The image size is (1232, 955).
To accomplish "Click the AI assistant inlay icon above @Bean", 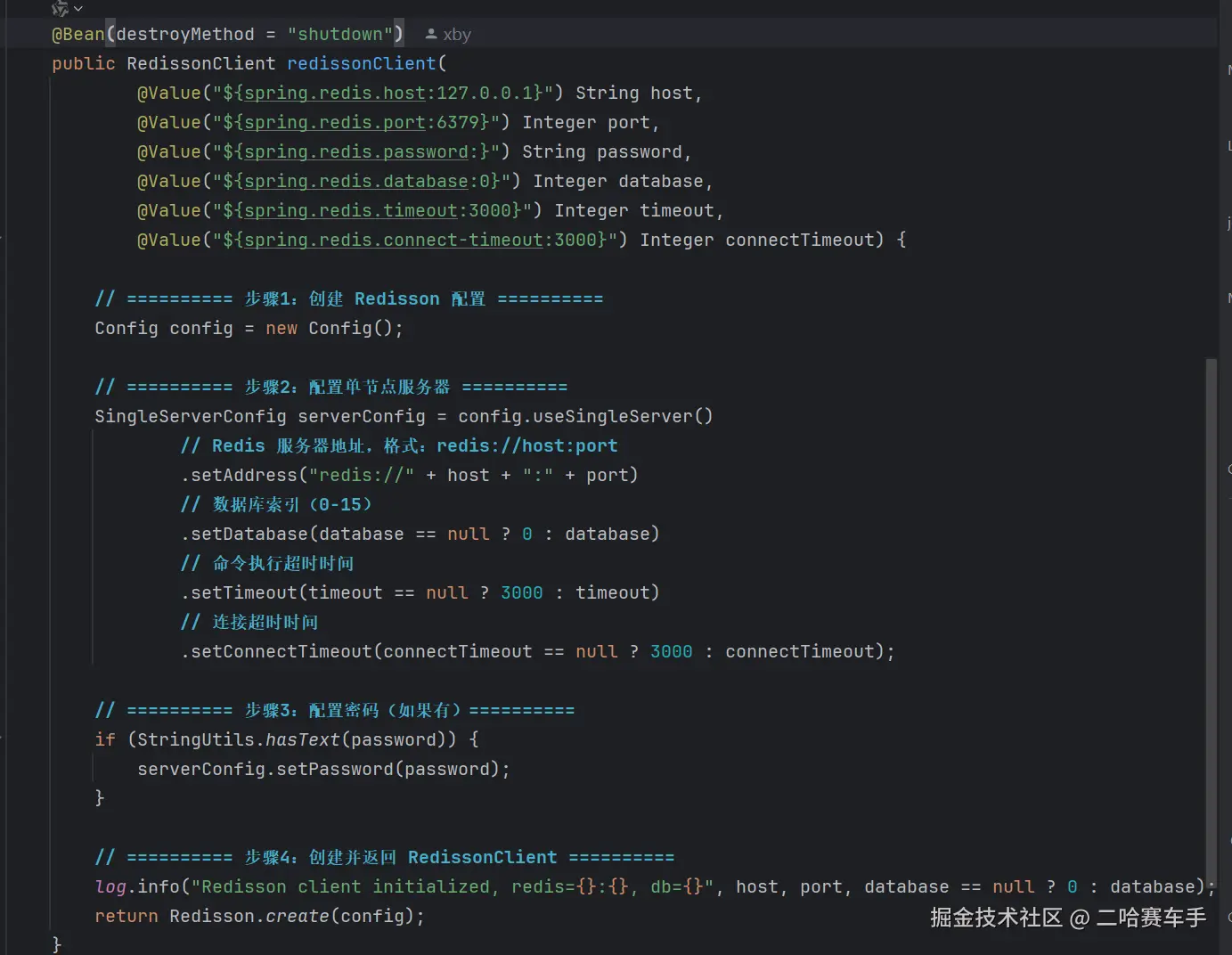I will (x=61, y=8).
